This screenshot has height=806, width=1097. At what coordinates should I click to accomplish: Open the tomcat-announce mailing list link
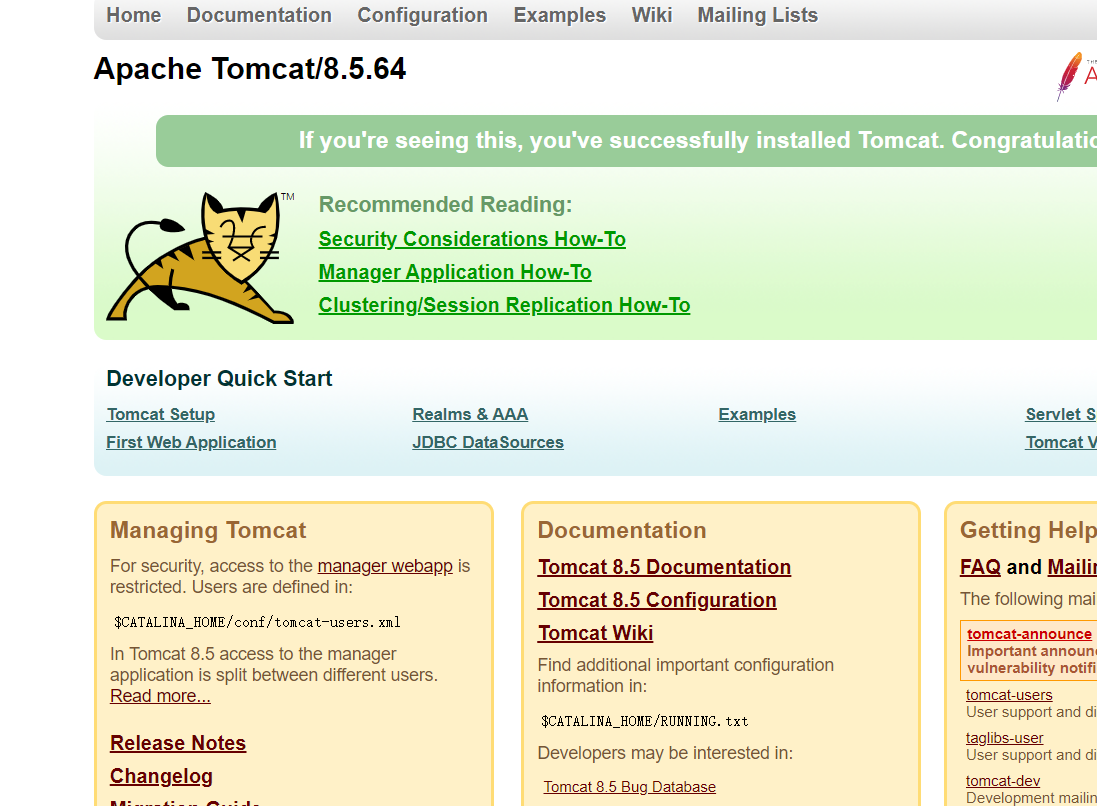coord(1029,634)
